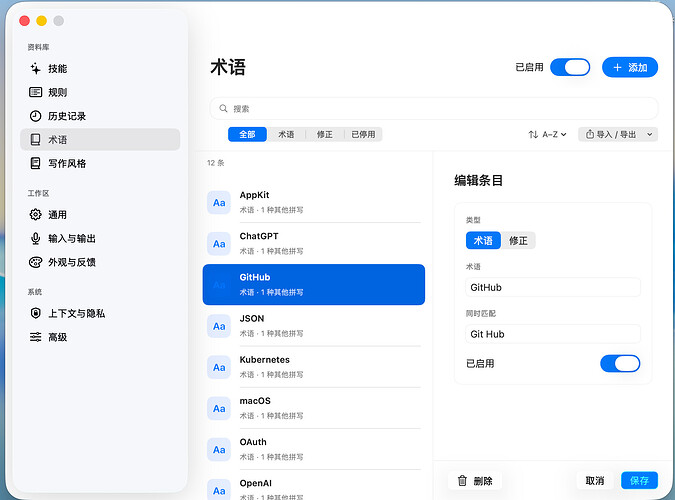Switch to the 修正 filter tab

point(325,134)
